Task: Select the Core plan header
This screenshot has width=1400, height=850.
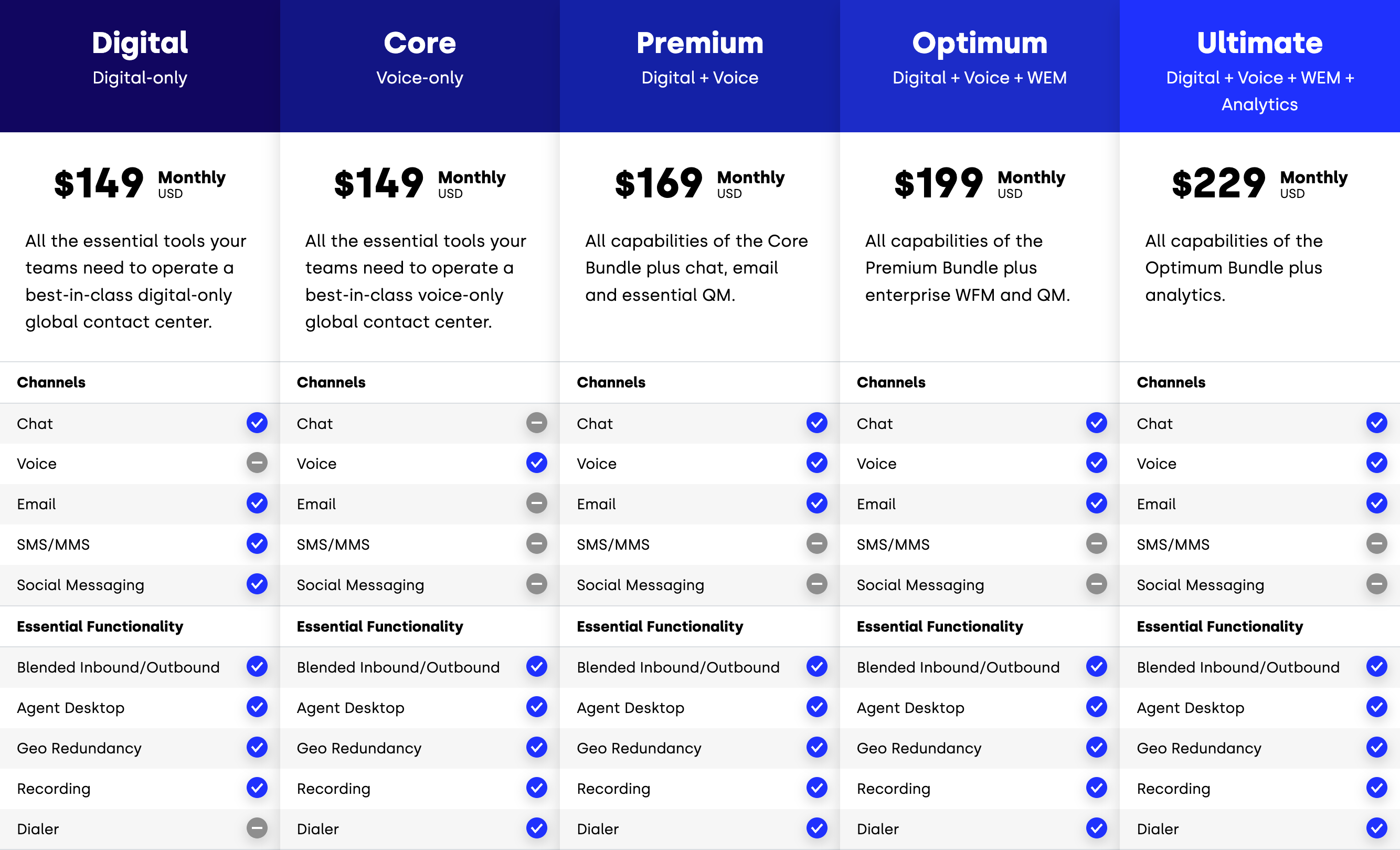Action: [420, 66]
